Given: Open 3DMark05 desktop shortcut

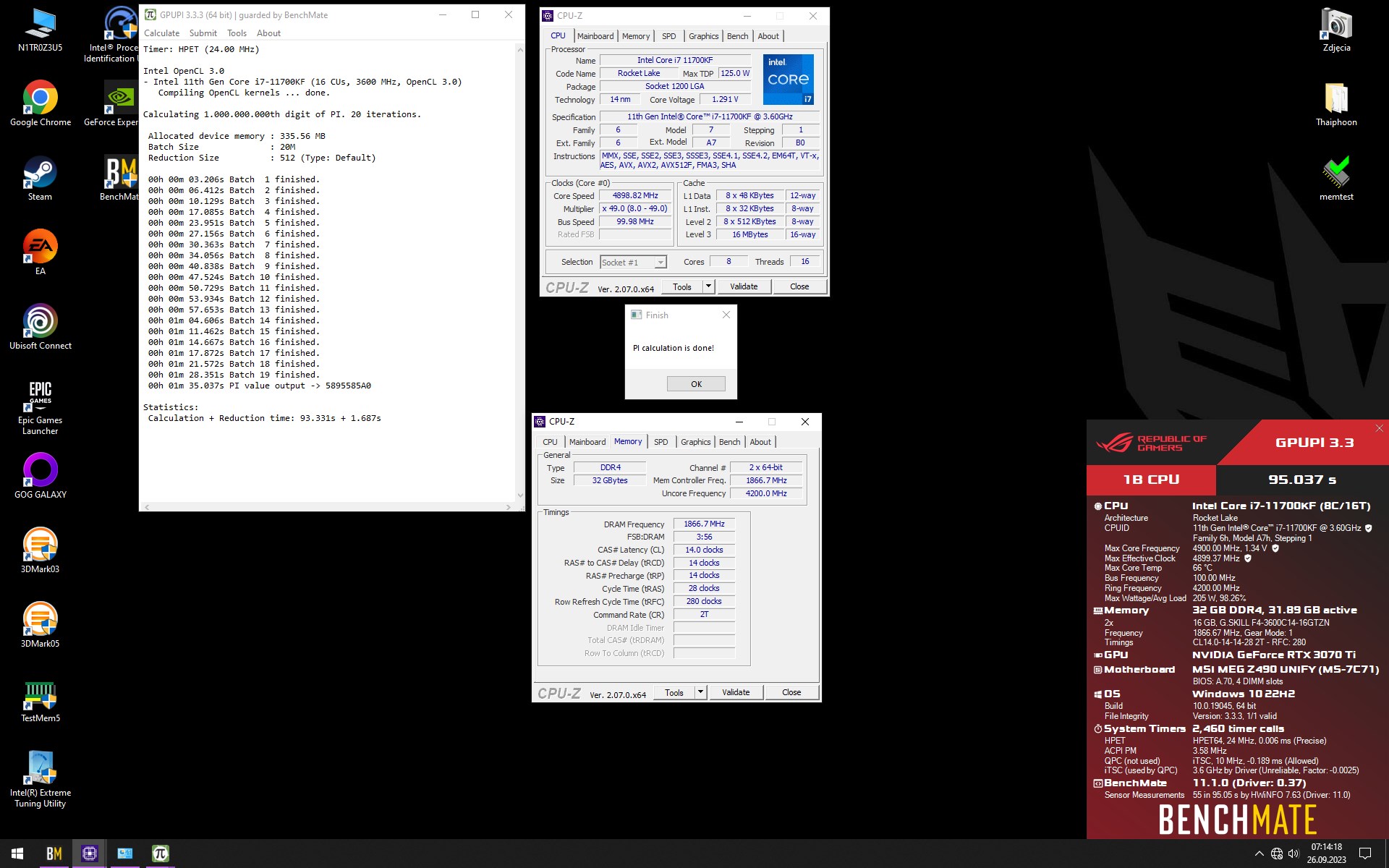Looking at the screenshot, I should (x=40, y=625).
